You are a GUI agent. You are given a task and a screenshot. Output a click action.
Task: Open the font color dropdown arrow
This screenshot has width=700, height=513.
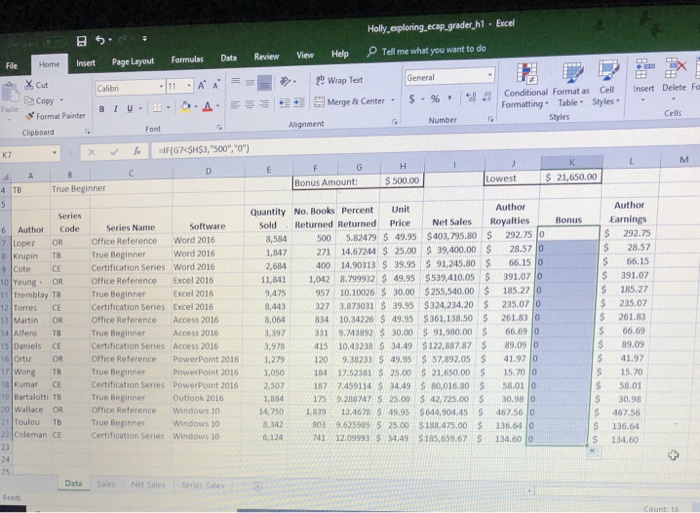pyautogui.click(x=218, y=106)
